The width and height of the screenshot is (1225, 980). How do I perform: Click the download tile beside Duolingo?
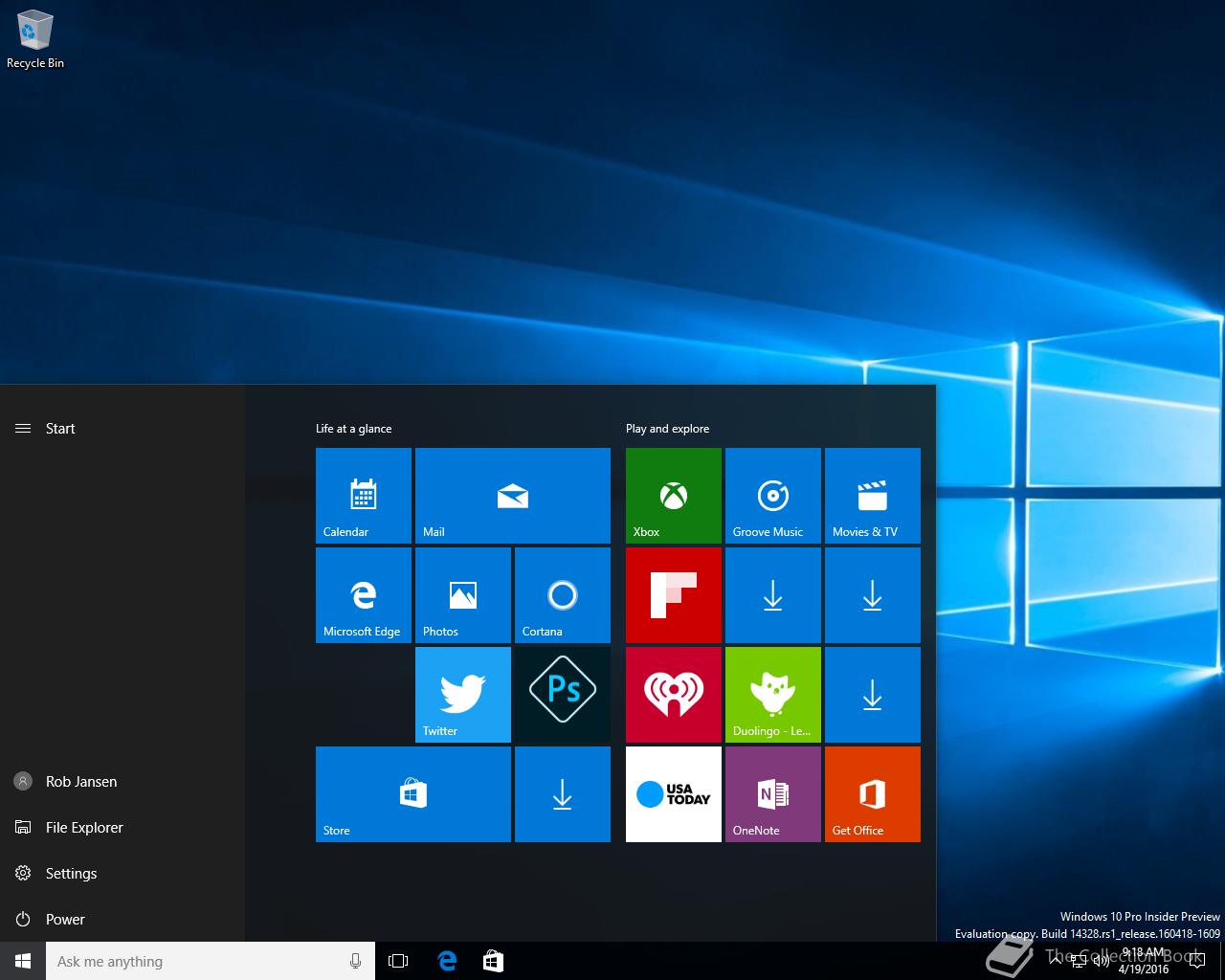[x=873, y=695]
